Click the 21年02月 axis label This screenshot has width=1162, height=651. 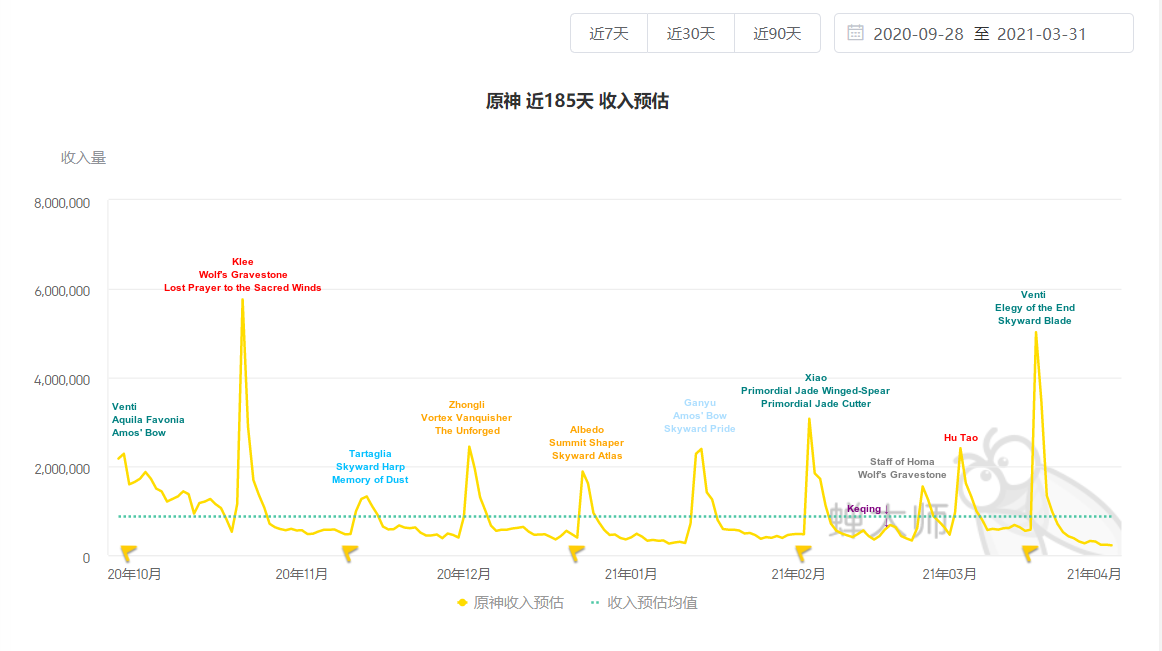coord(798,574)
